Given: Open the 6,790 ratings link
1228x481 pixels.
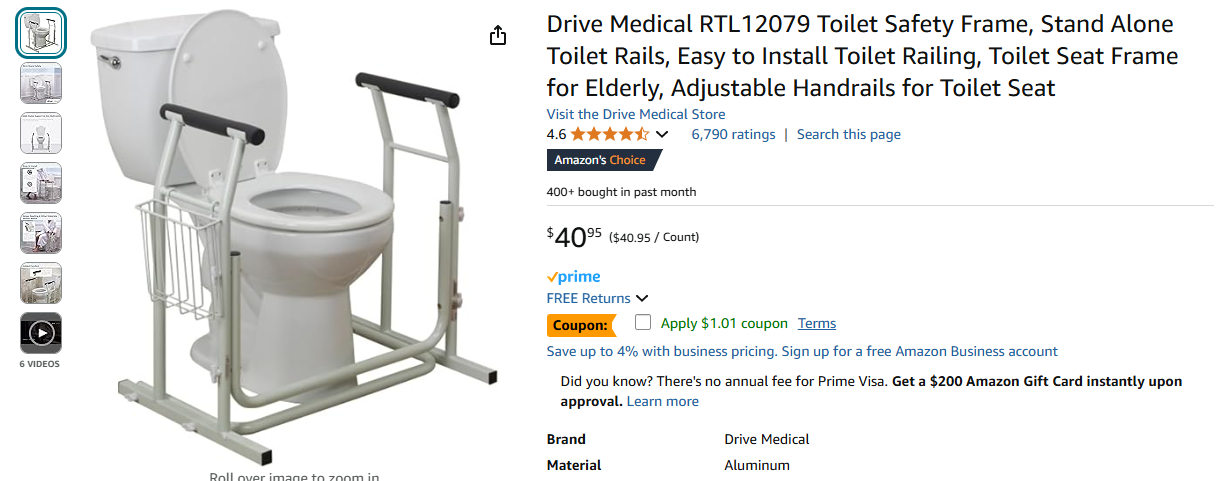Looking at the screenshot, I should coord(733,134).
